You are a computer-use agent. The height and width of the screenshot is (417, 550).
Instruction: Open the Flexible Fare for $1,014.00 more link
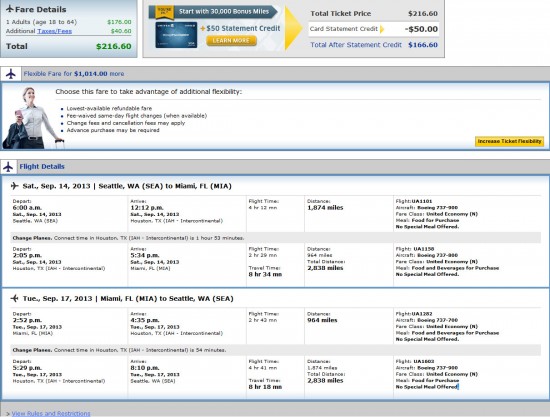(74, 74)
